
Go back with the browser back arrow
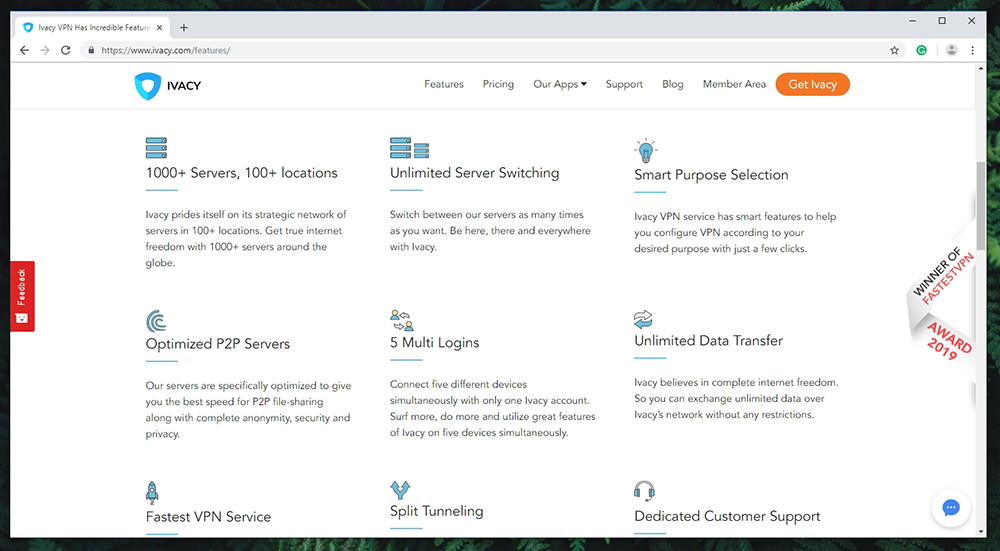(24, 50)
